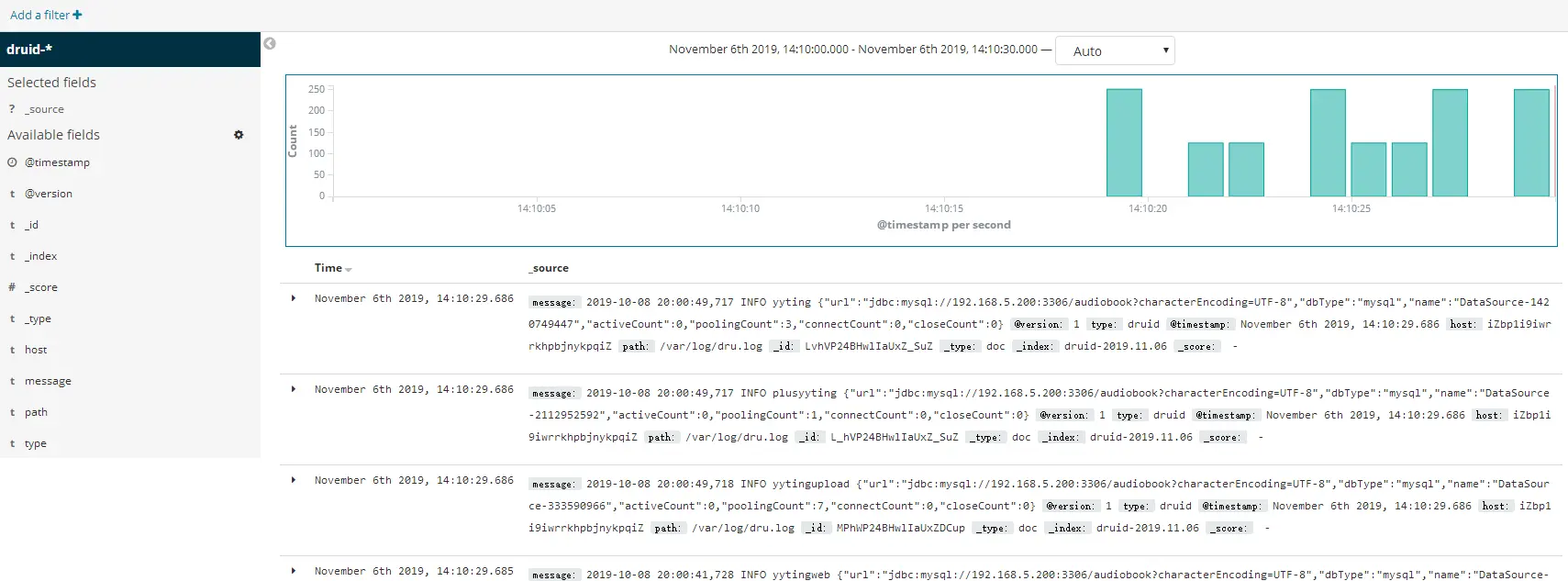Click the time range text above chart

[x=853, y=50]
